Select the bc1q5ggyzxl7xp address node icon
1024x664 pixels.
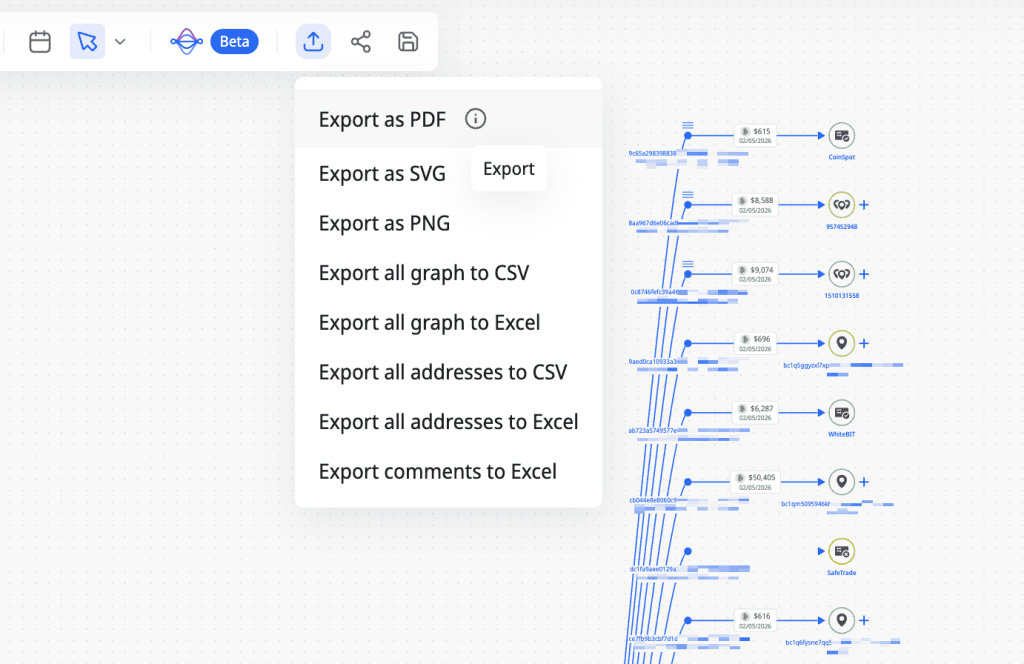click(x=842, y=343)
